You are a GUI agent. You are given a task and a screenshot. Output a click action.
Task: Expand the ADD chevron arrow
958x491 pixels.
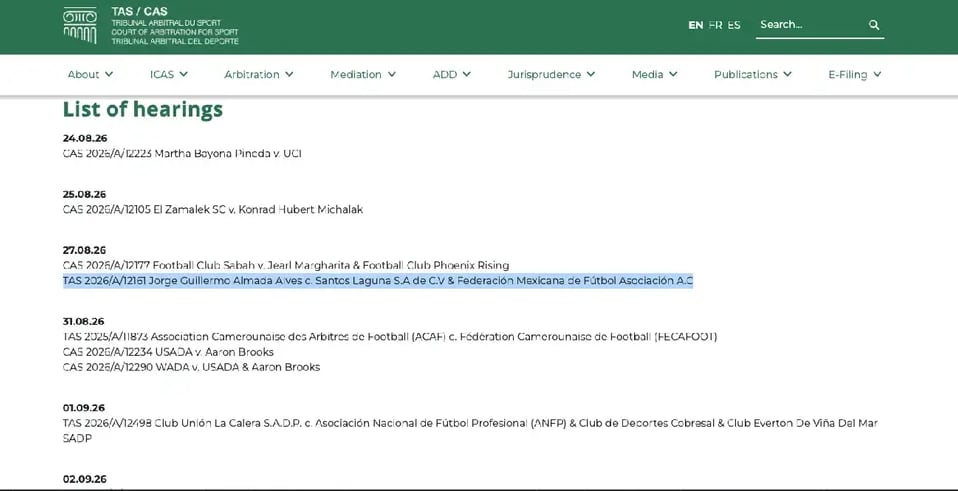[466, 75]
